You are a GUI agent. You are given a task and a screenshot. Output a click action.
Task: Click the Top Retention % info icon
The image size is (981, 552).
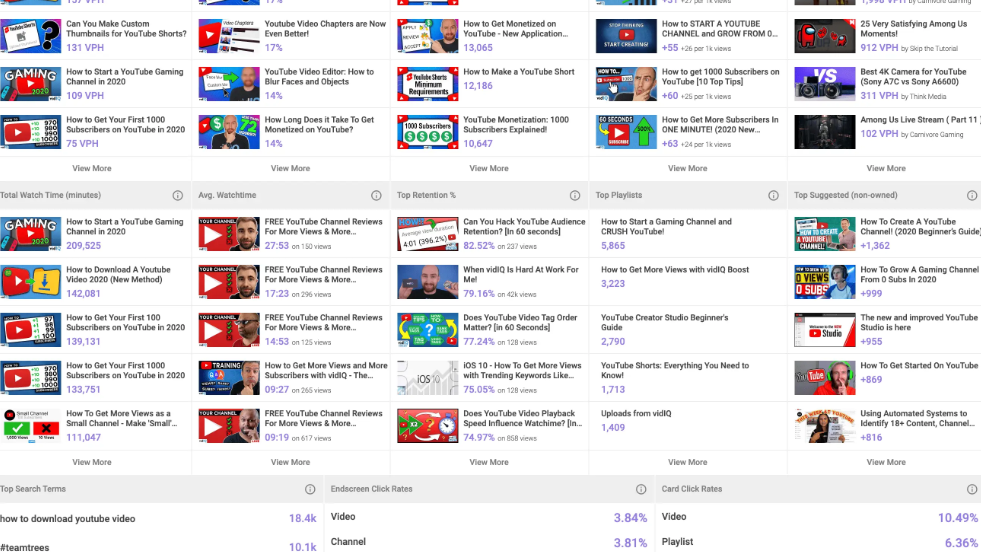pyautogui.click(x=575, y=196)
